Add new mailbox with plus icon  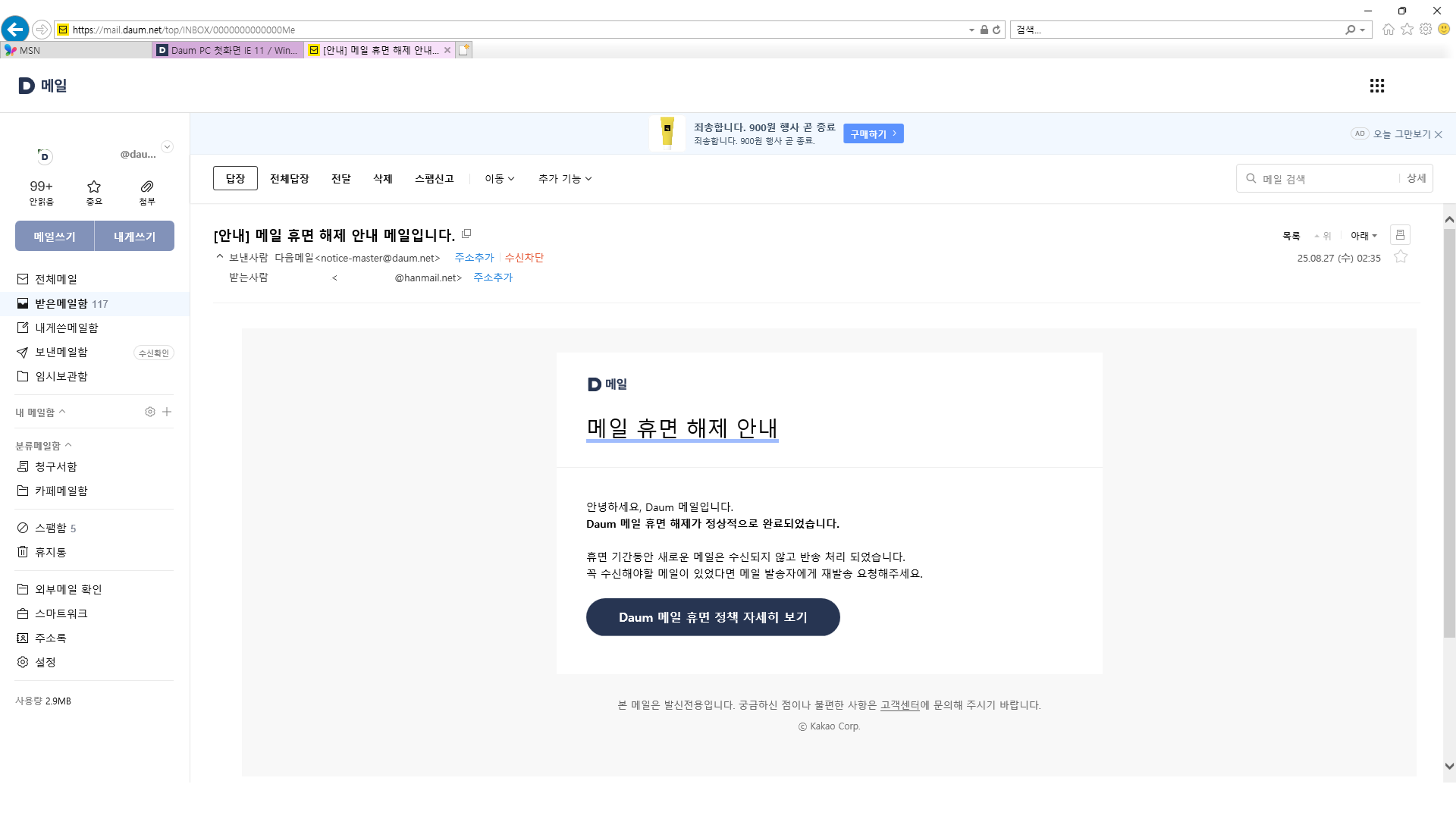pos(167,412)
